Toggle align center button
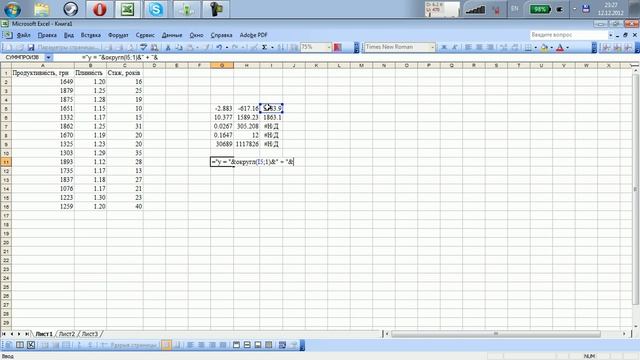The image size is (640, 360). 479,48
